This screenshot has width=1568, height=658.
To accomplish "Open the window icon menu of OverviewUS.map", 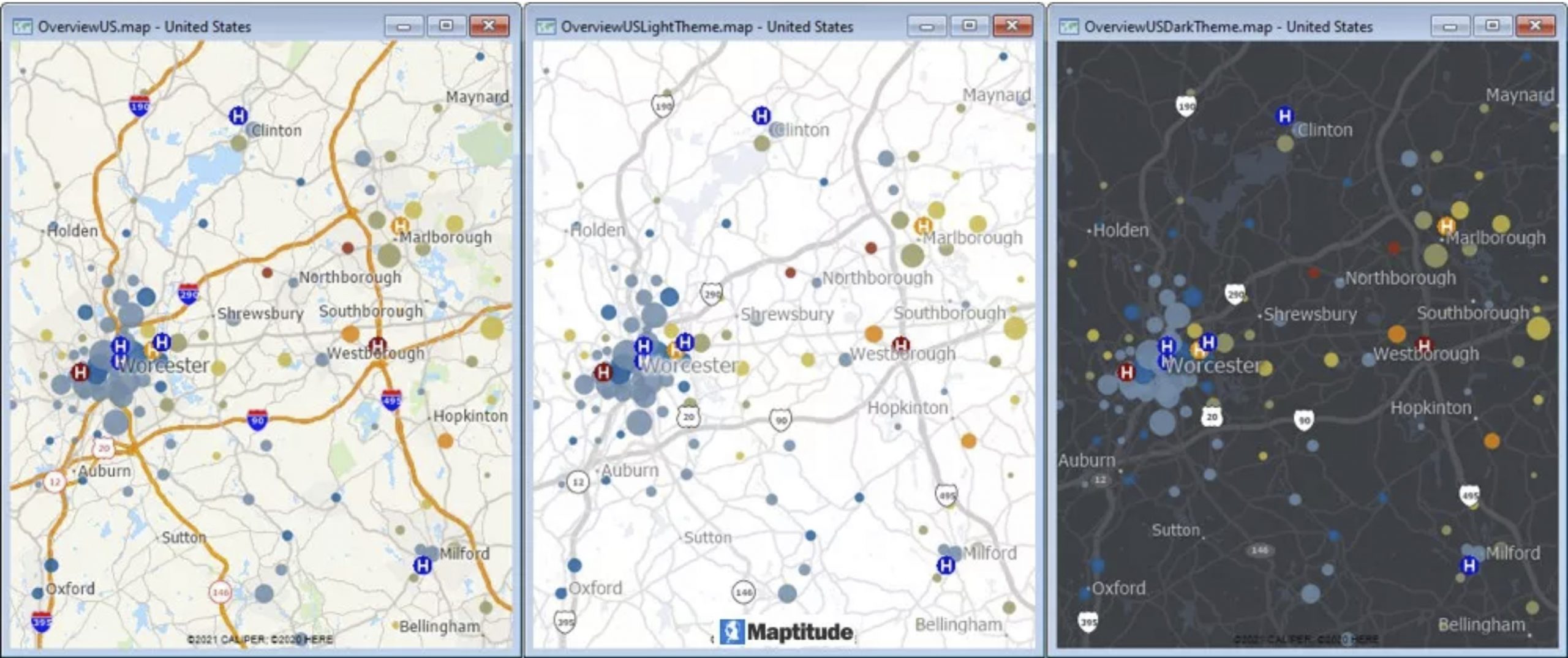I will click(x=23, y=26).
